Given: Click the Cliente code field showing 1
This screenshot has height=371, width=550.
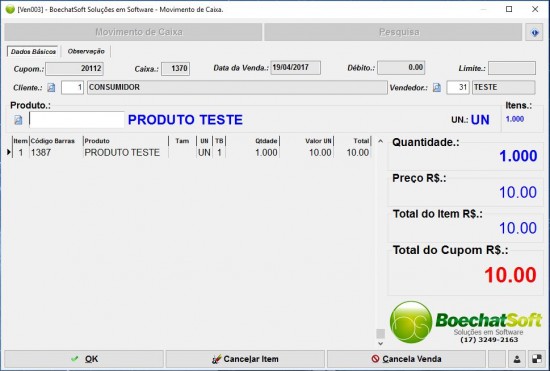Looking at the screenshot, I should pos(72,87).
